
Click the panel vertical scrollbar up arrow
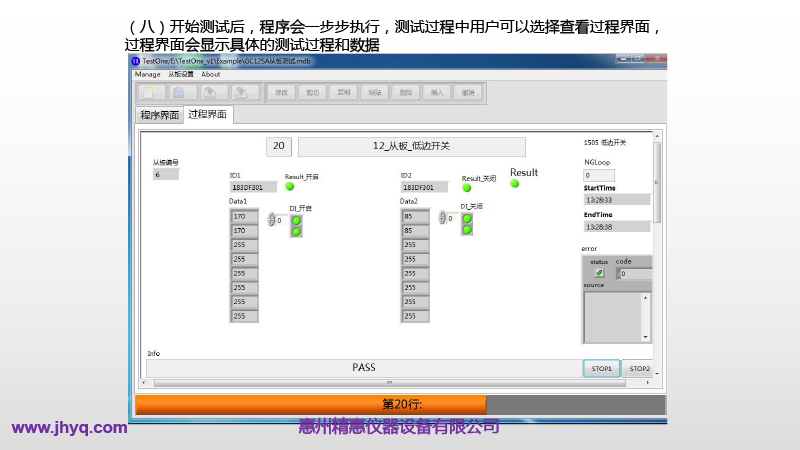click(657, 136)
